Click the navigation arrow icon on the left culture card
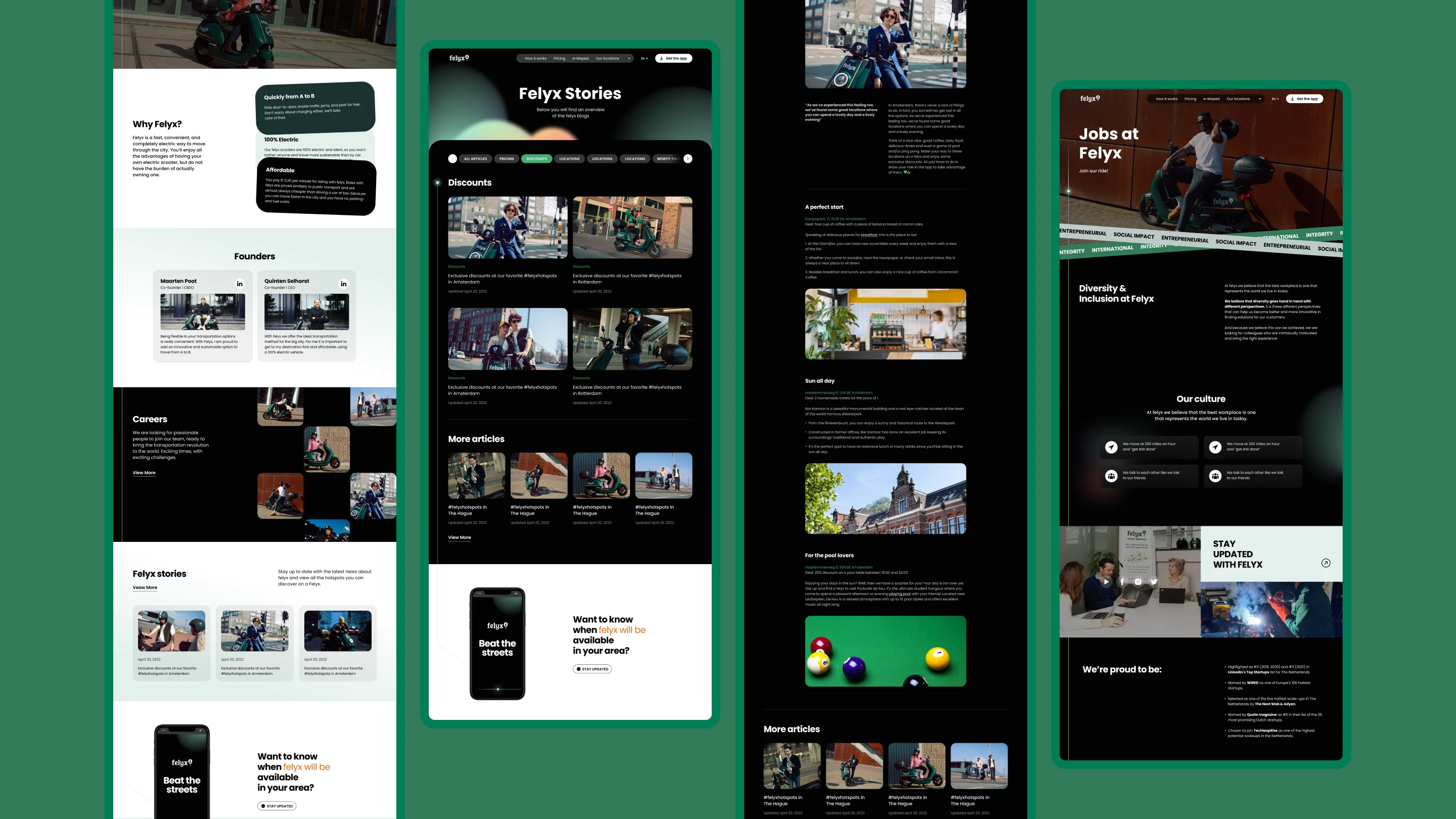 tap(1111, 447)
